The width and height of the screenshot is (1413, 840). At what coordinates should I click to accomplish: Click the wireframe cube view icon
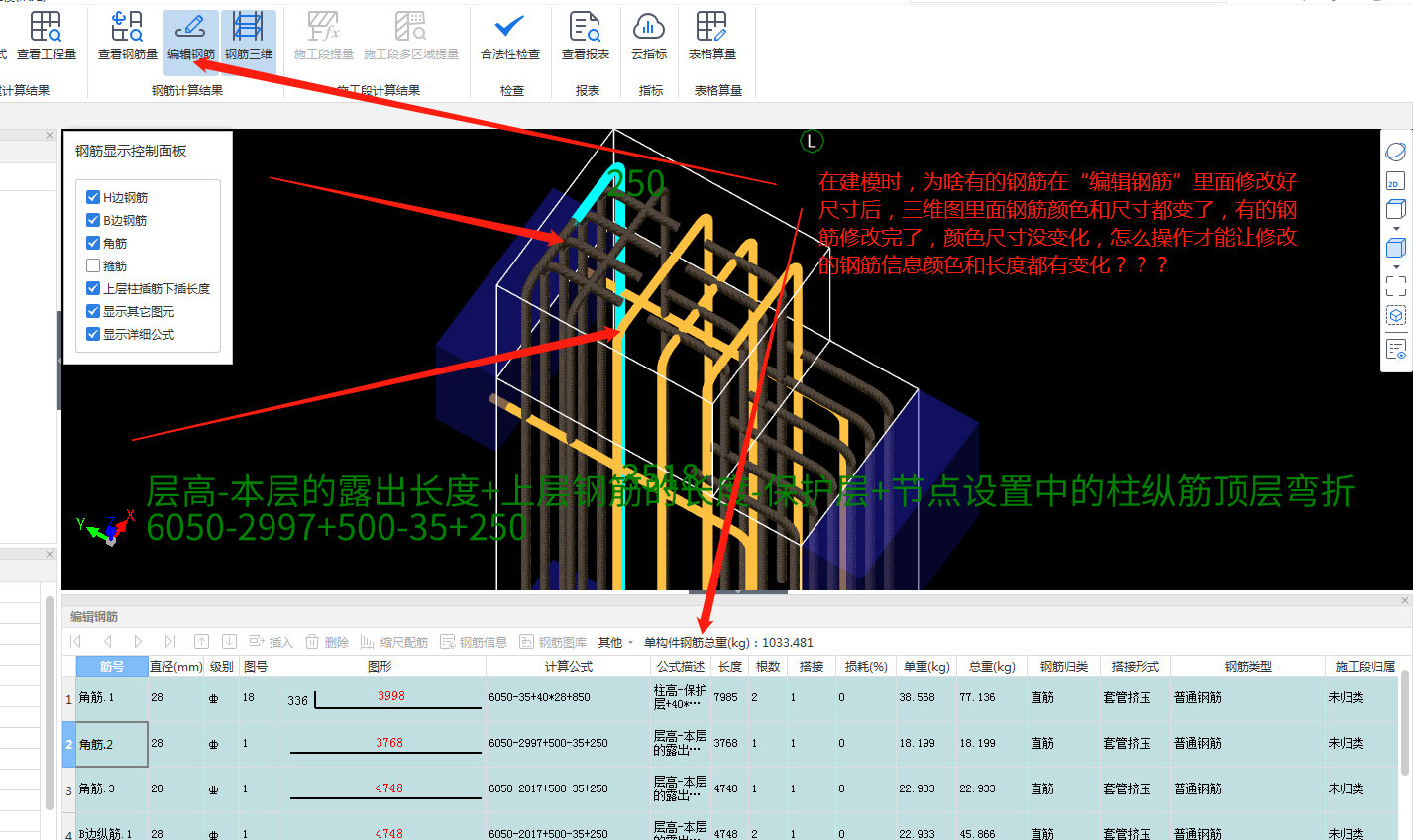1395,209
